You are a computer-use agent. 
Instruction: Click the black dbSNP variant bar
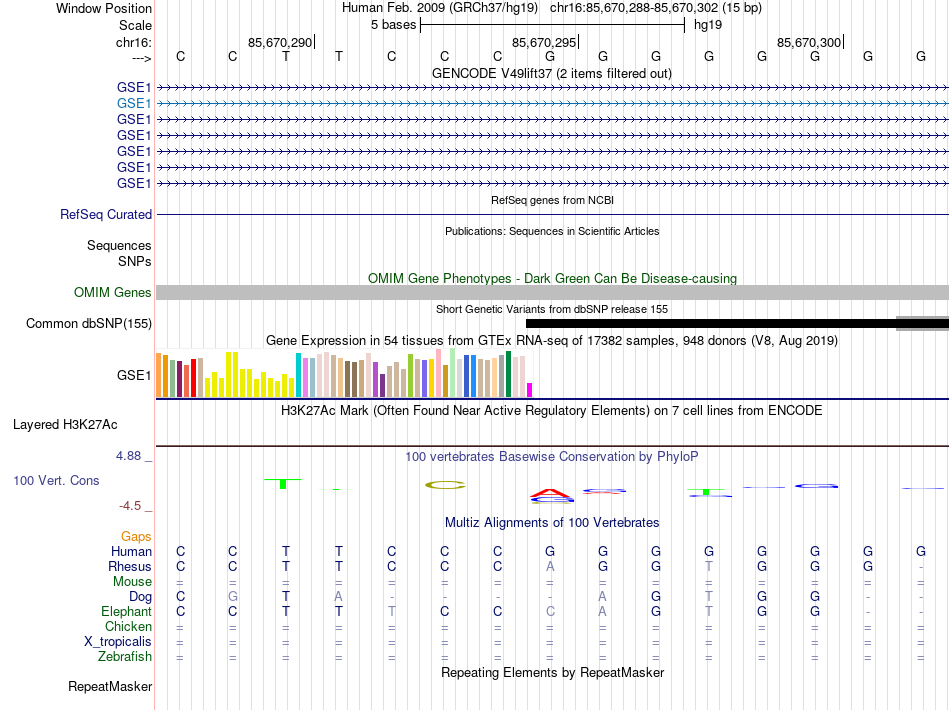[711, 323]
